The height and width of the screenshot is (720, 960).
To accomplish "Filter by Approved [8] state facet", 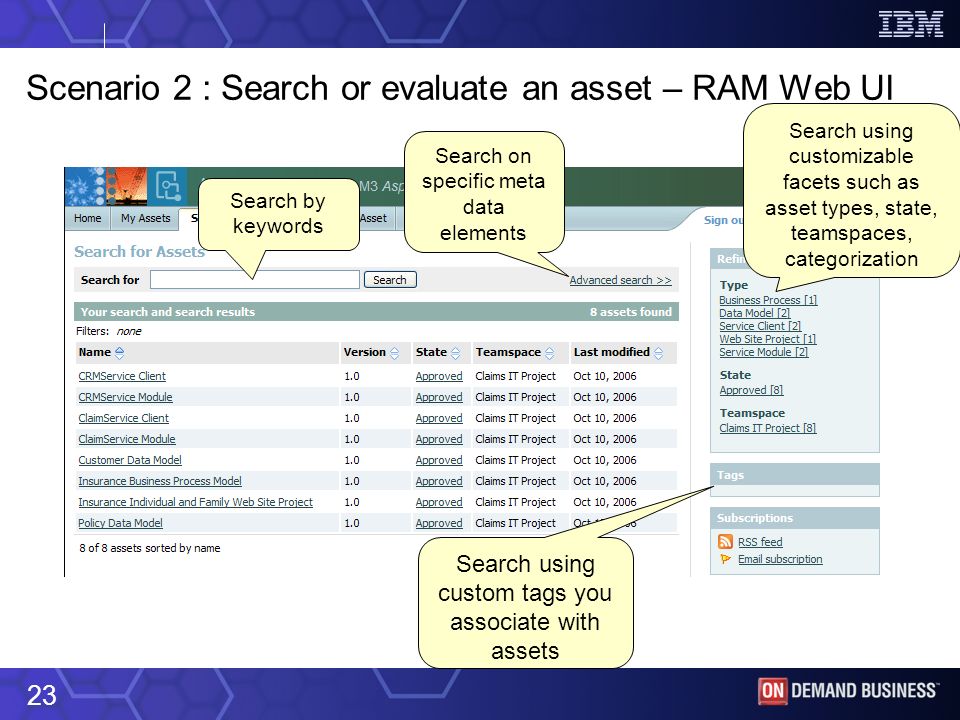I will click(x=751, y=390).
